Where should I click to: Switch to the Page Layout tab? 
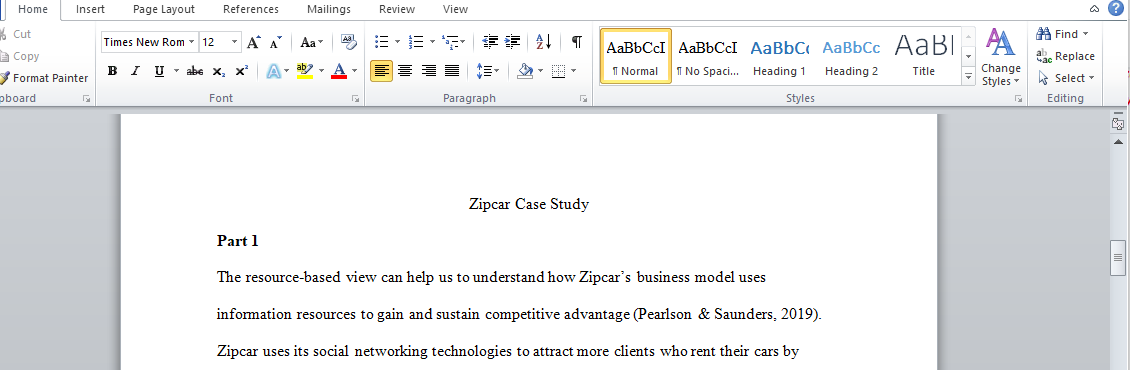(164, 9)
